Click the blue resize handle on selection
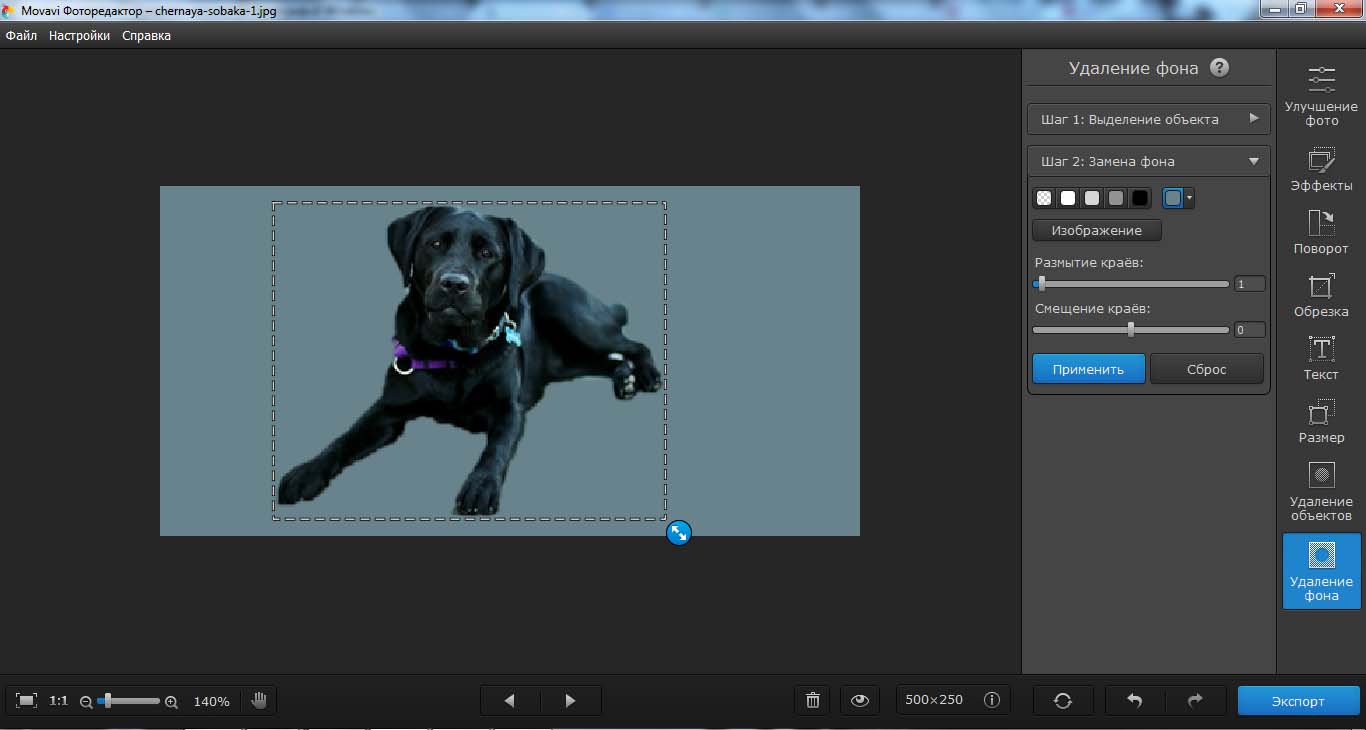 (x=678, y=533)
